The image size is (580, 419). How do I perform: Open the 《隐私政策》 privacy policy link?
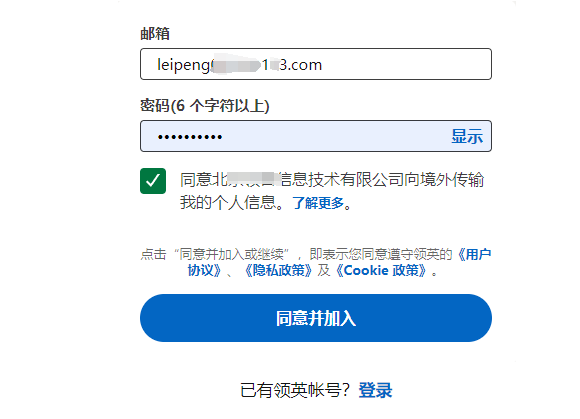[278, 270]
